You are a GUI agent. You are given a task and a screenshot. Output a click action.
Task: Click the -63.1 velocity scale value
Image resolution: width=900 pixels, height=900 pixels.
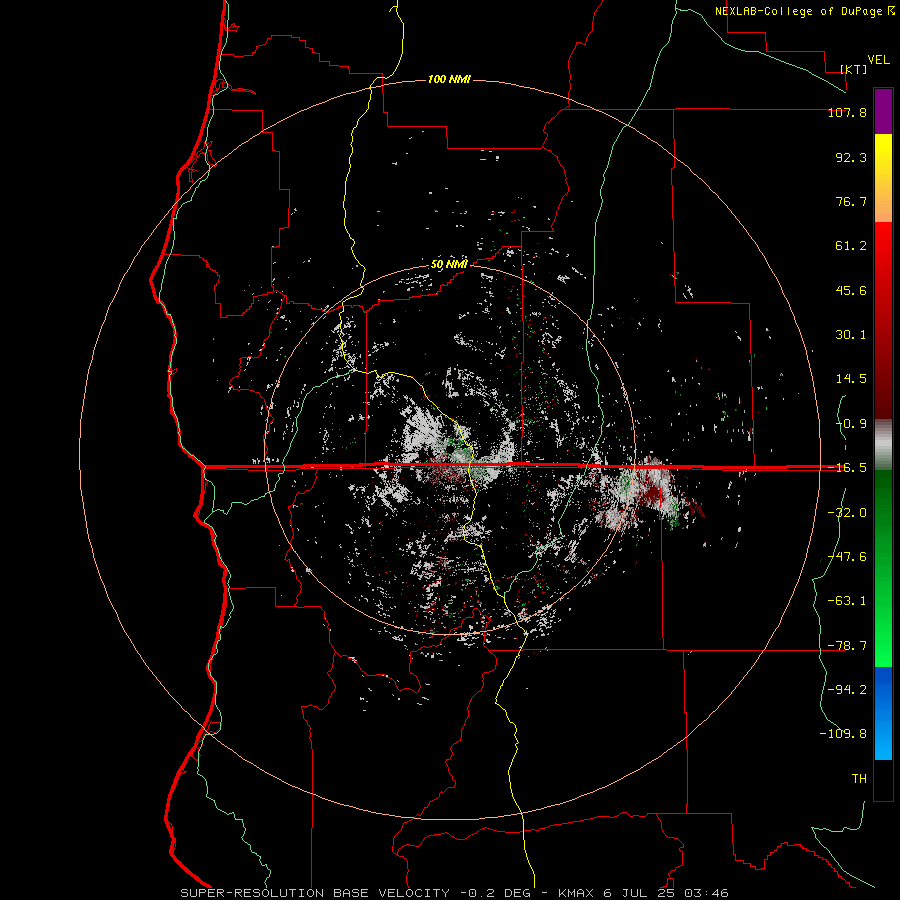[847, 601]
